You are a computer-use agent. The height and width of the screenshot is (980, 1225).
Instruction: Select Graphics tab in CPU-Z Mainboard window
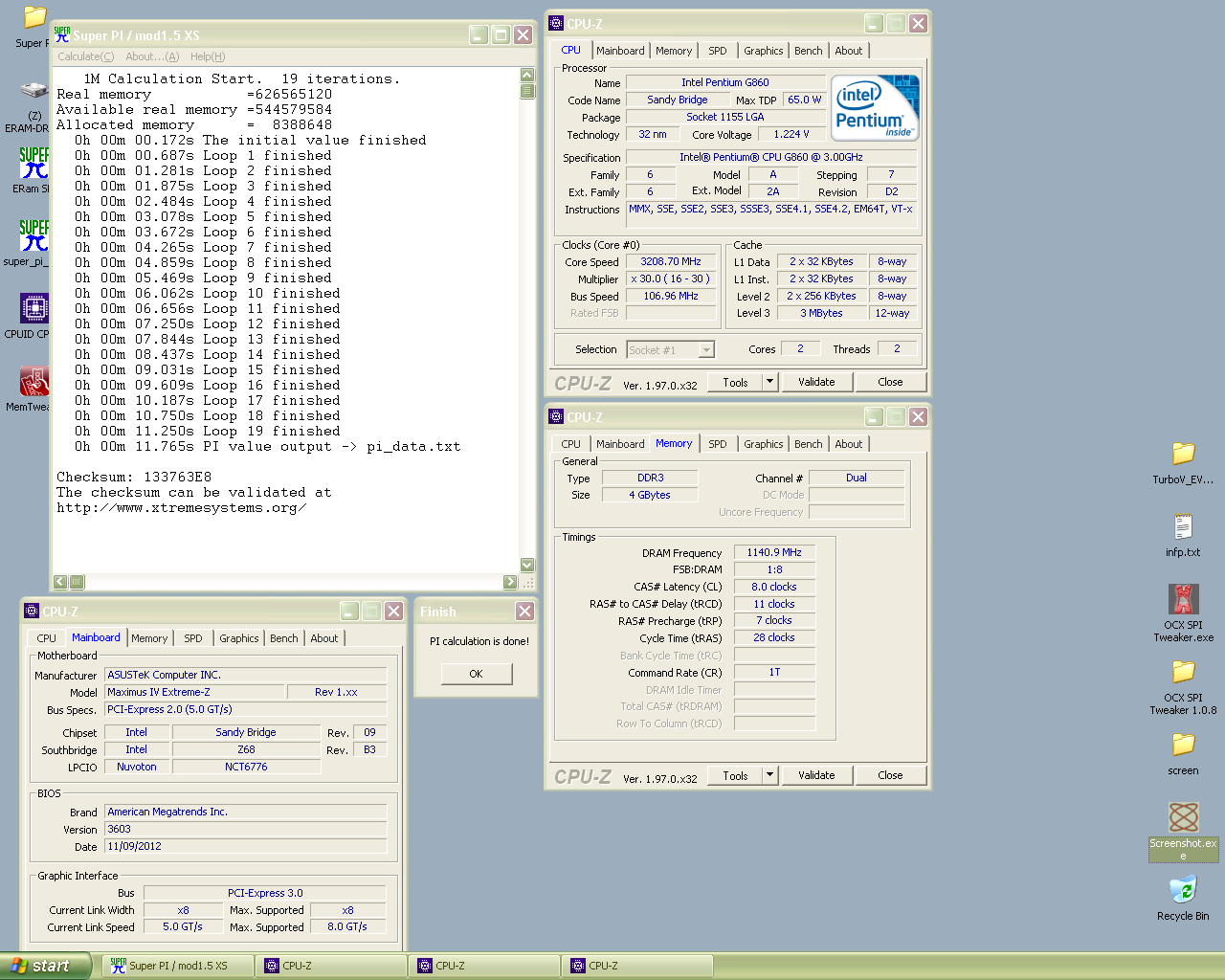[238, 638]
